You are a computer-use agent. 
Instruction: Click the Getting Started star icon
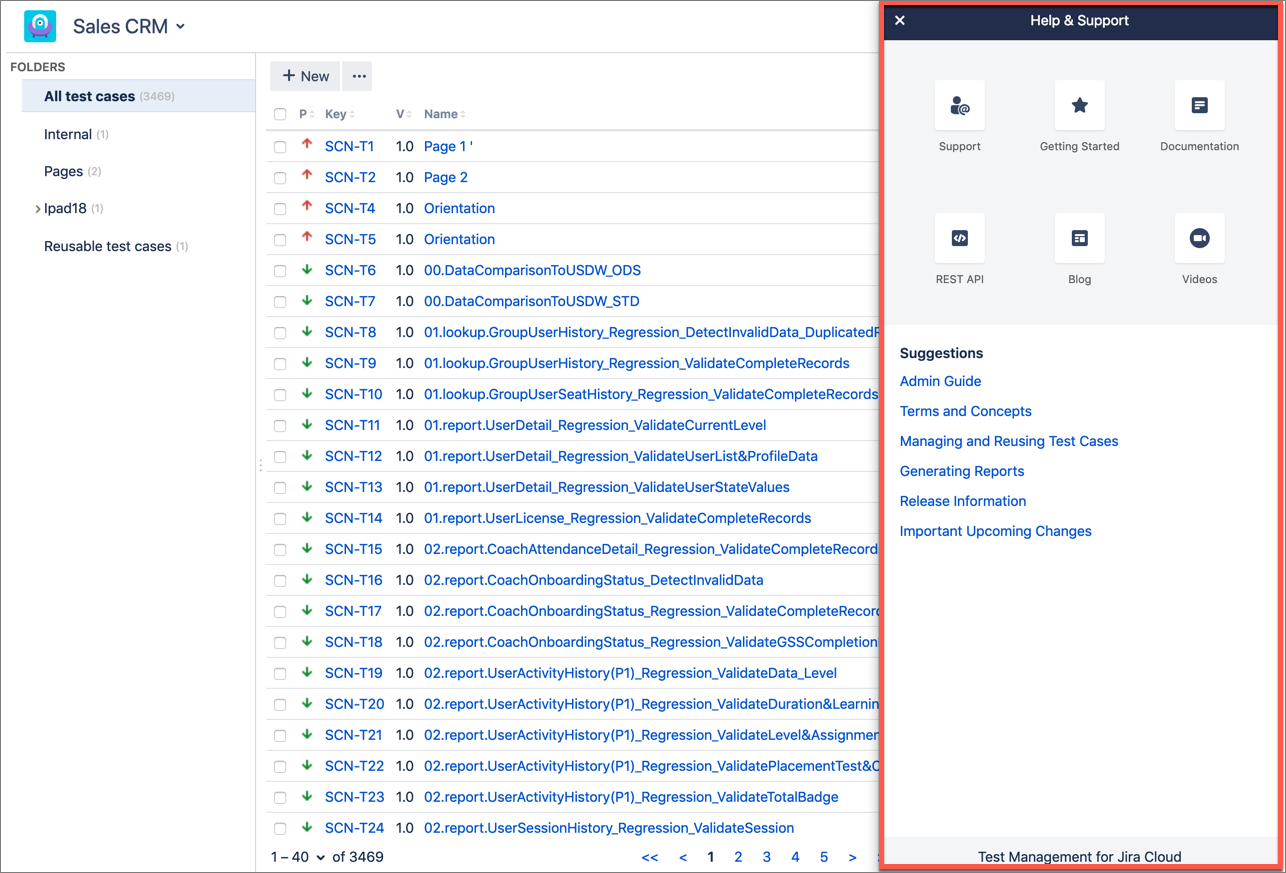1079,106
